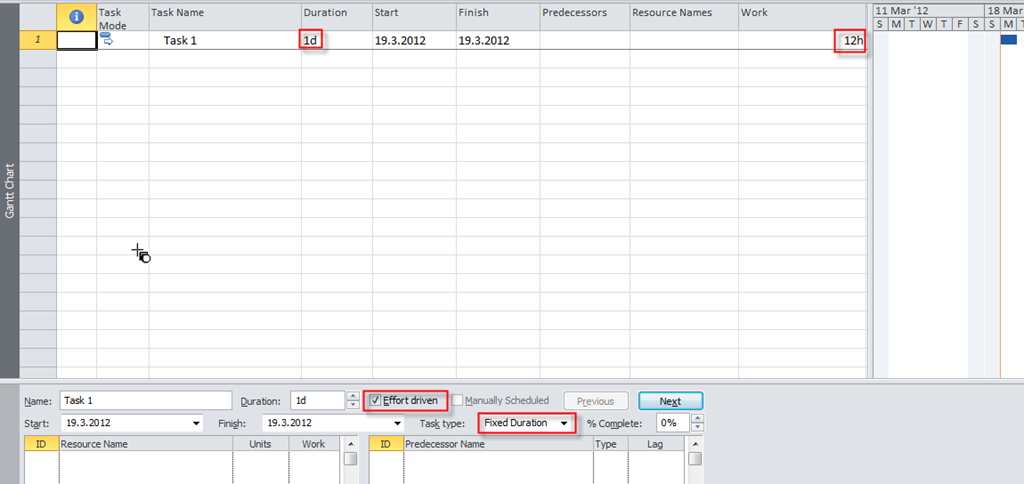
Task: Click the blue info Indicators column header
Action: pos(76,16)
